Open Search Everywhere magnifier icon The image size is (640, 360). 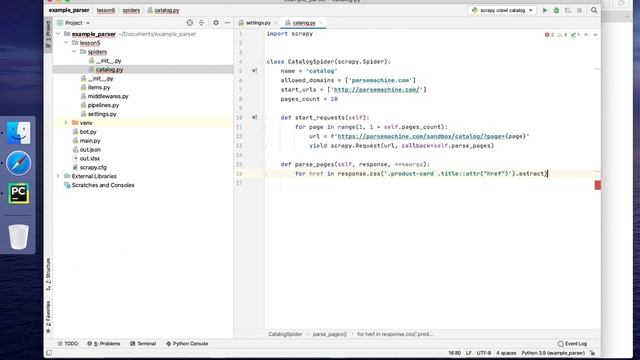tap(594, 10)
